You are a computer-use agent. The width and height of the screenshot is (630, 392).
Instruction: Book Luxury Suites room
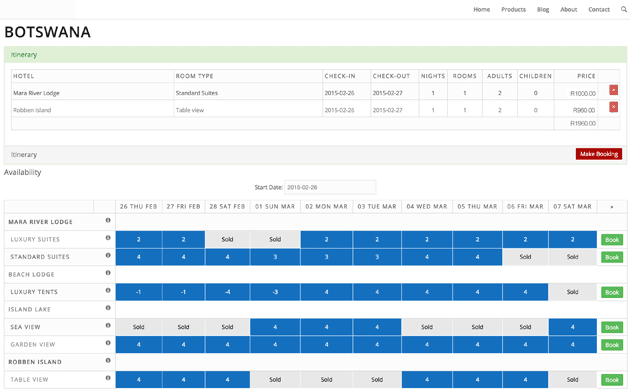point(612,240)
